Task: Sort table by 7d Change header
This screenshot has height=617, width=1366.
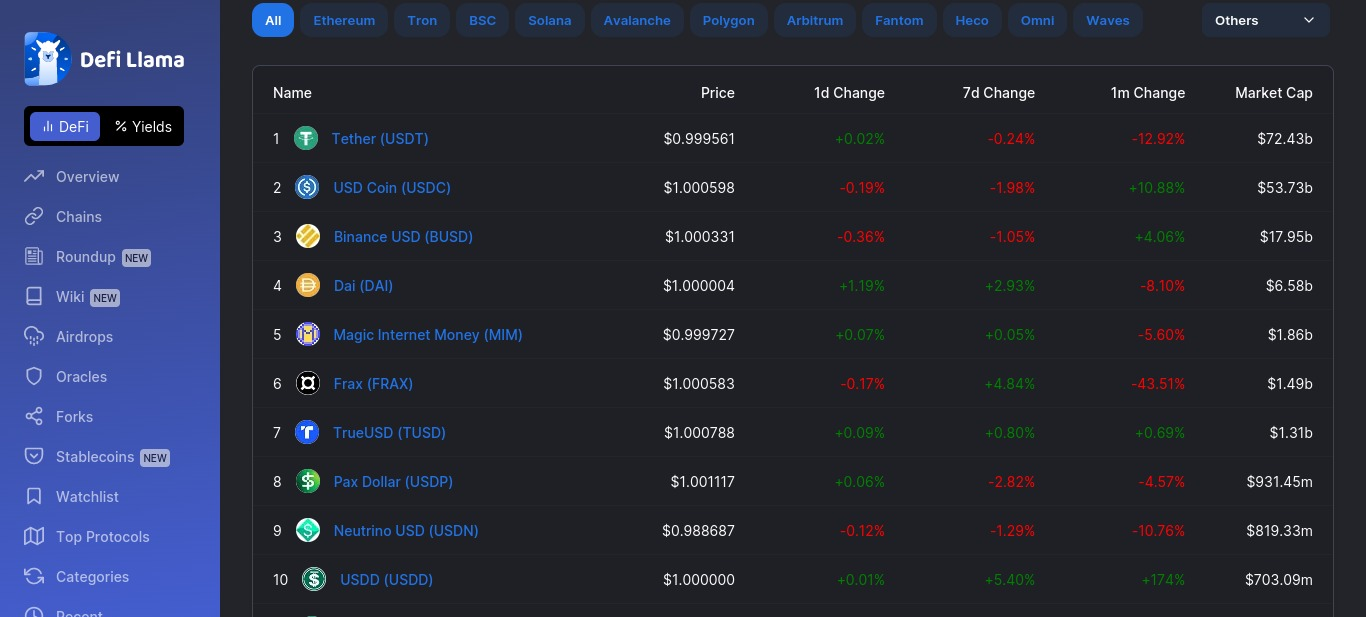Action: tap(999, 92)
